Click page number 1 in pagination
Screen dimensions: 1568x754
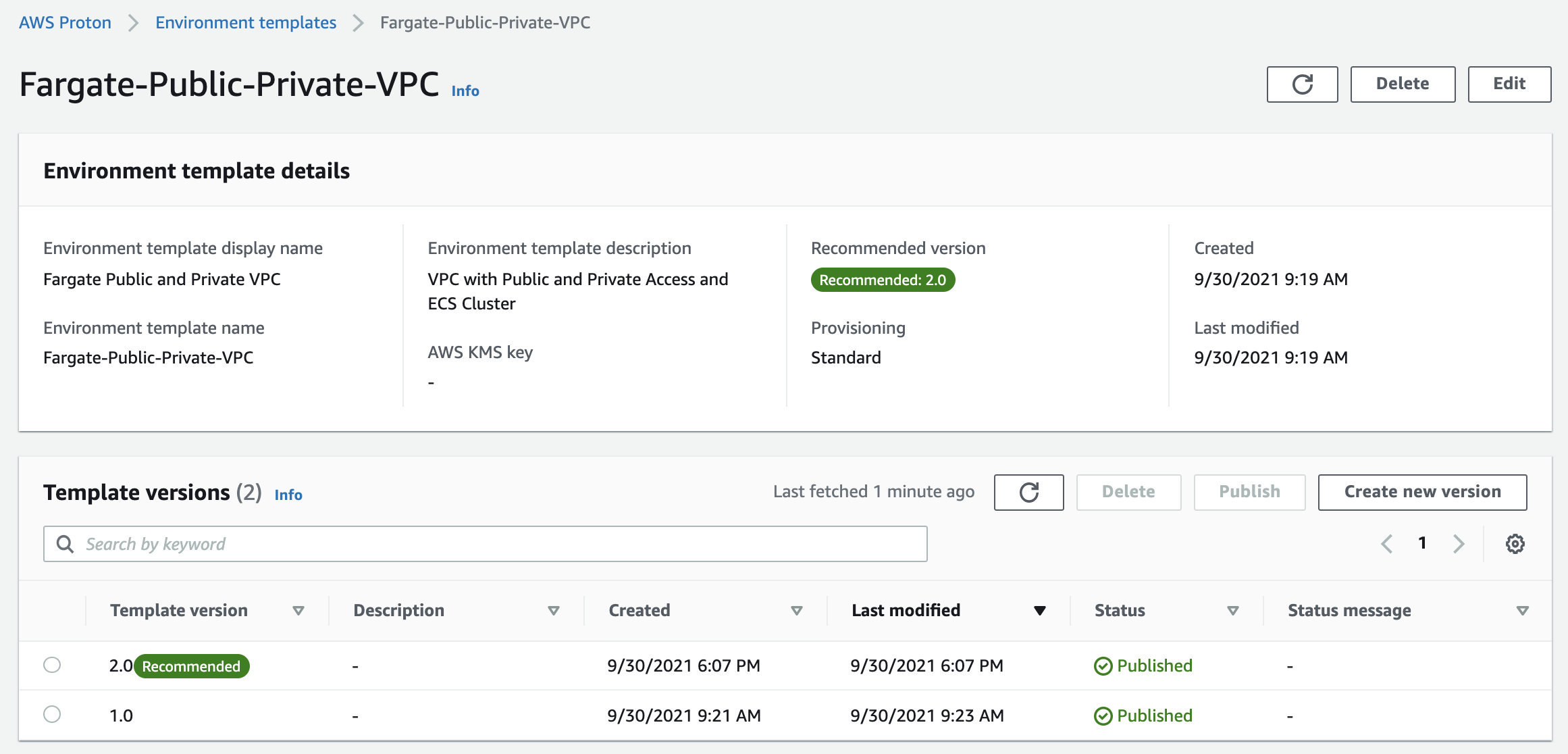(x=1422, y=543)
